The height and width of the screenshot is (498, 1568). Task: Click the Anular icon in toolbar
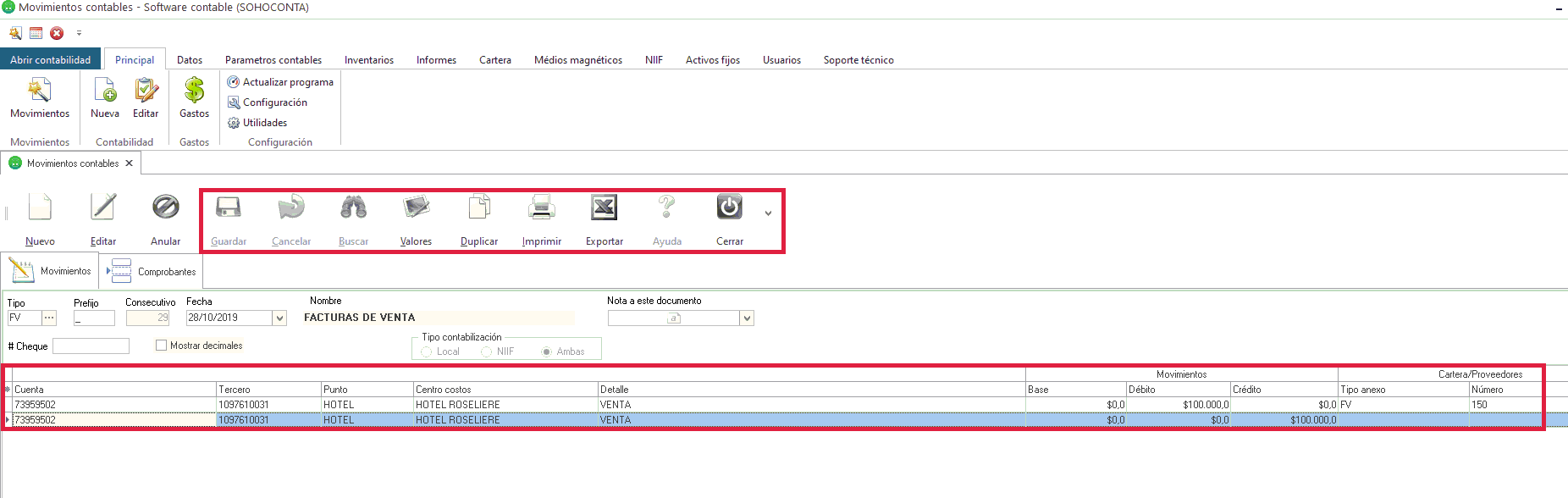pyautogui.click(x=165, y=207)
